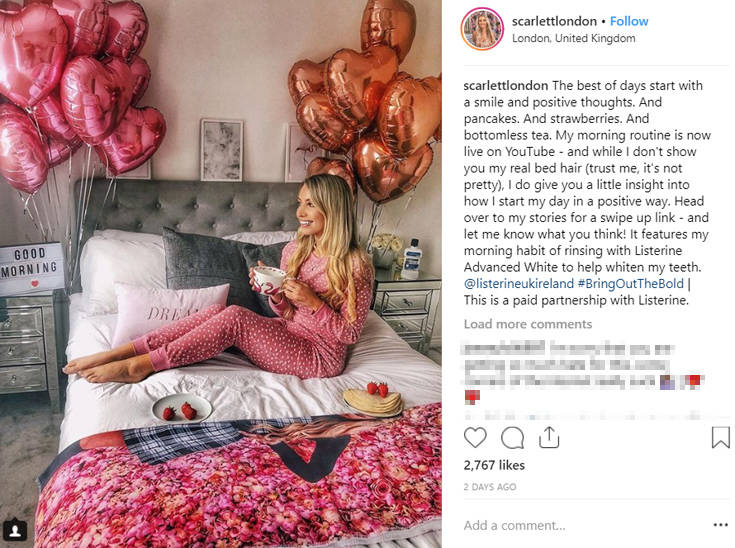Click the blurred commenter username
The height and width of the screenshot is (548, 735).
pyautogui.click(x=504, y=349)
